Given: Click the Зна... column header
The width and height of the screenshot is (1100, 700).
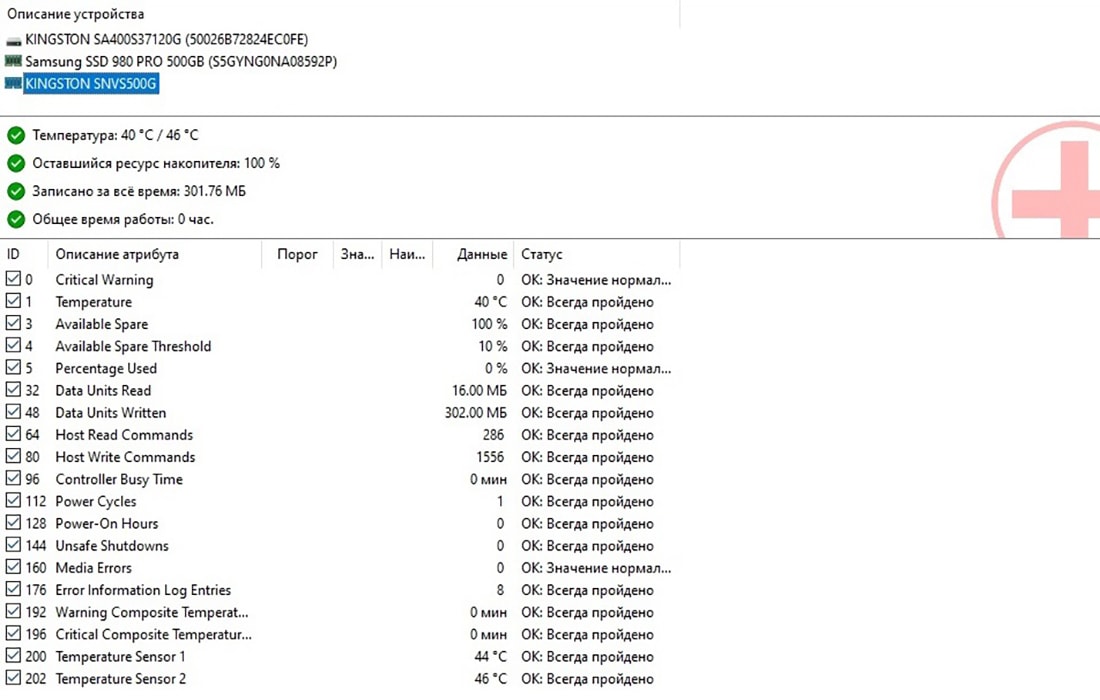Looking at the screenshot, I should pos(357,254).
